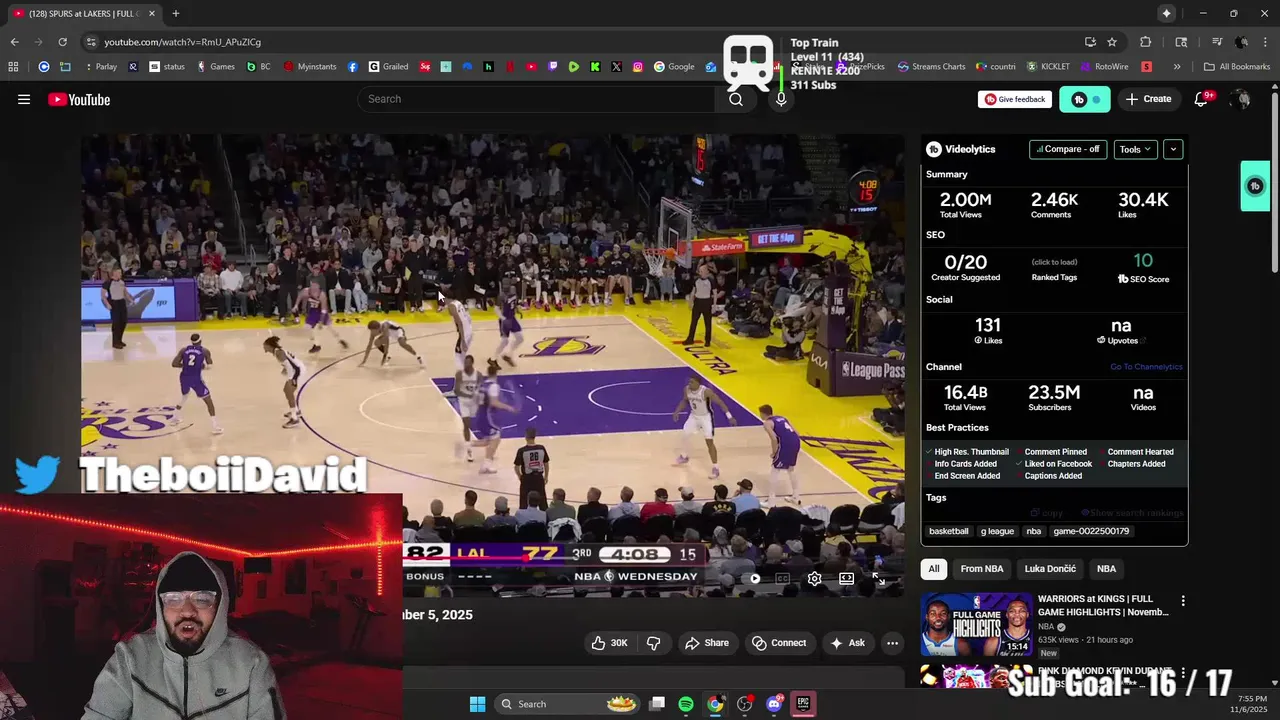1280x720 pixels.
Task: Toggle the TubeBuddy button in YouTube header
Action: [x=1084, y=99]
